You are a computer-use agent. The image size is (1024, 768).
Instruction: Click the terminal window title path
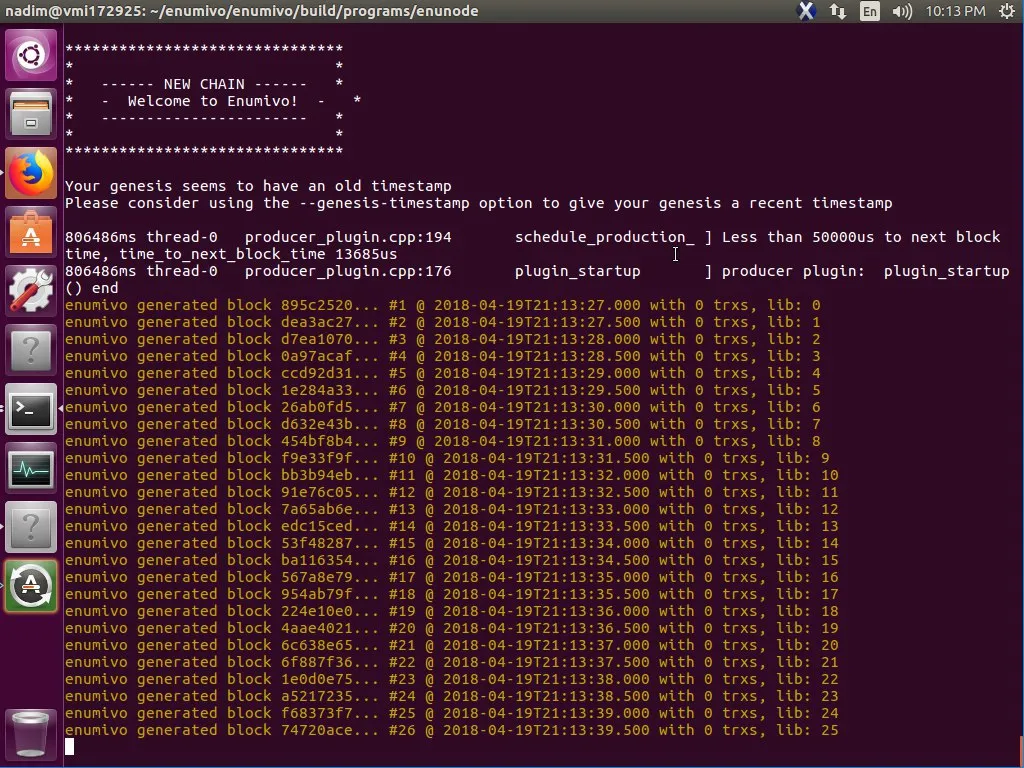[242, 11]
